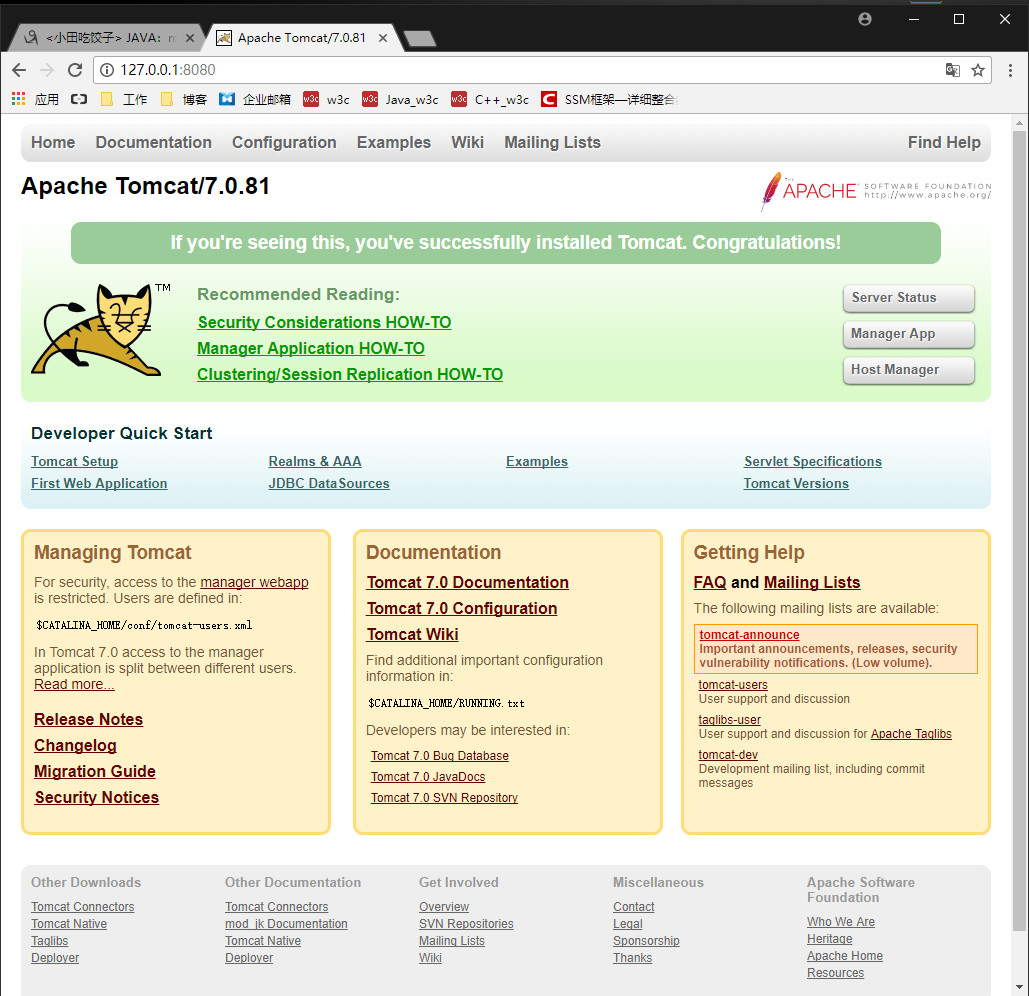Click the Server Status button

click(908, 298)
